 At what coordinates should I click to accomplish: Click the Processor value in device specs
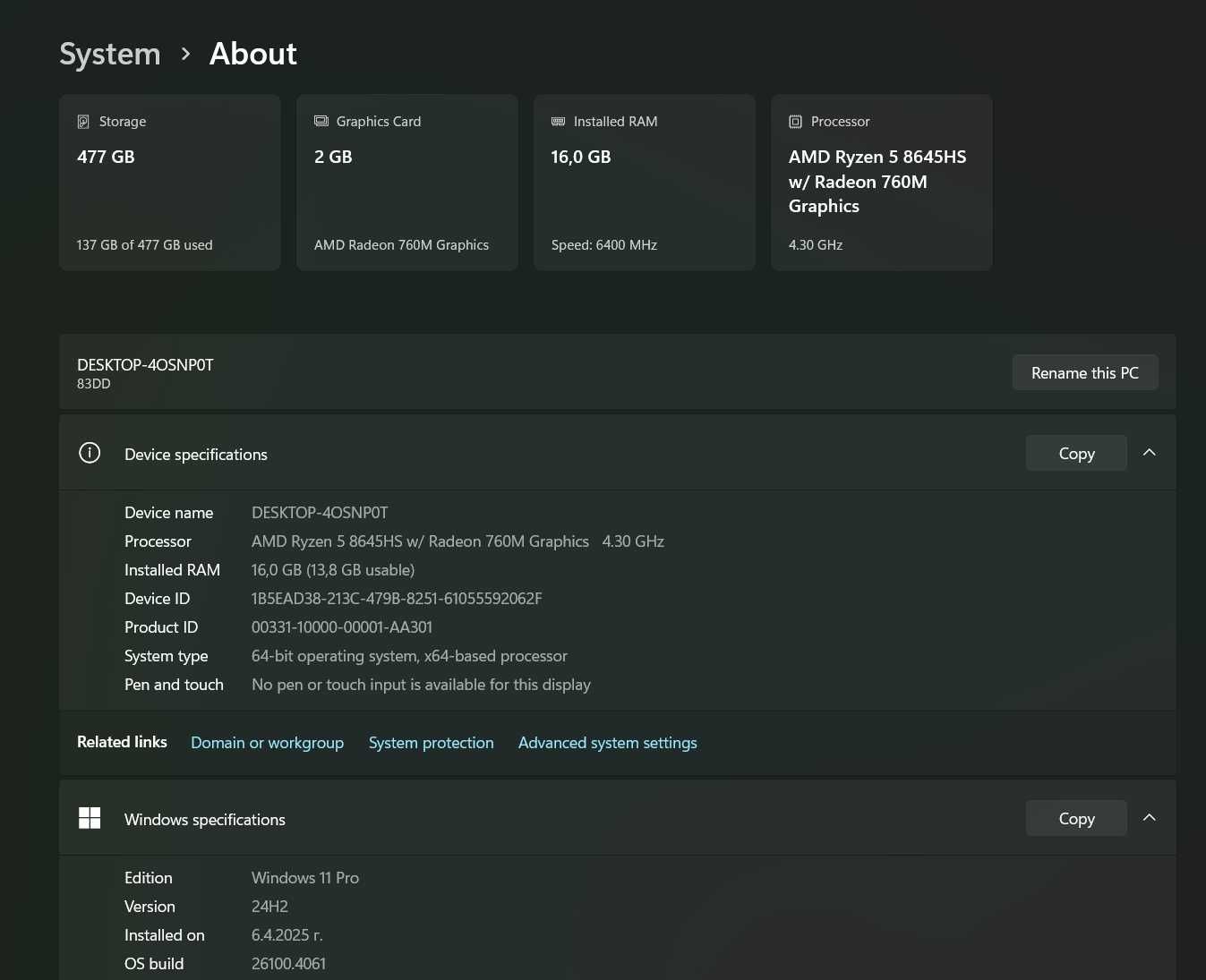tap(458, 541)
